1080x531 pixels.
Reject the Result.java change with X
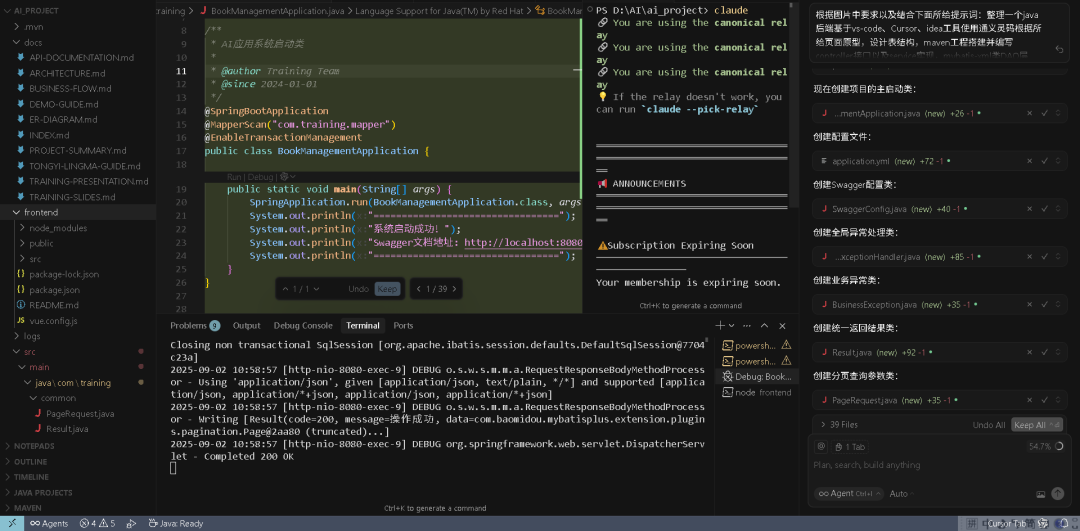click(1030, 353)
